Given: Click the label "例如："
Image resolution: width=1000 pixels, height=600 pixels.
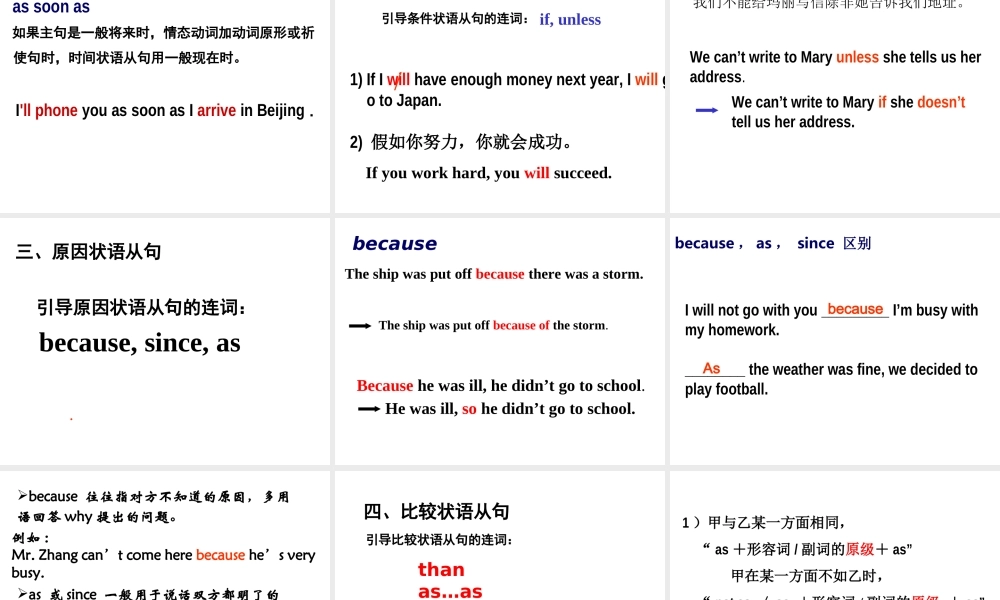Looking at the screenshot, I should point(31,538).
